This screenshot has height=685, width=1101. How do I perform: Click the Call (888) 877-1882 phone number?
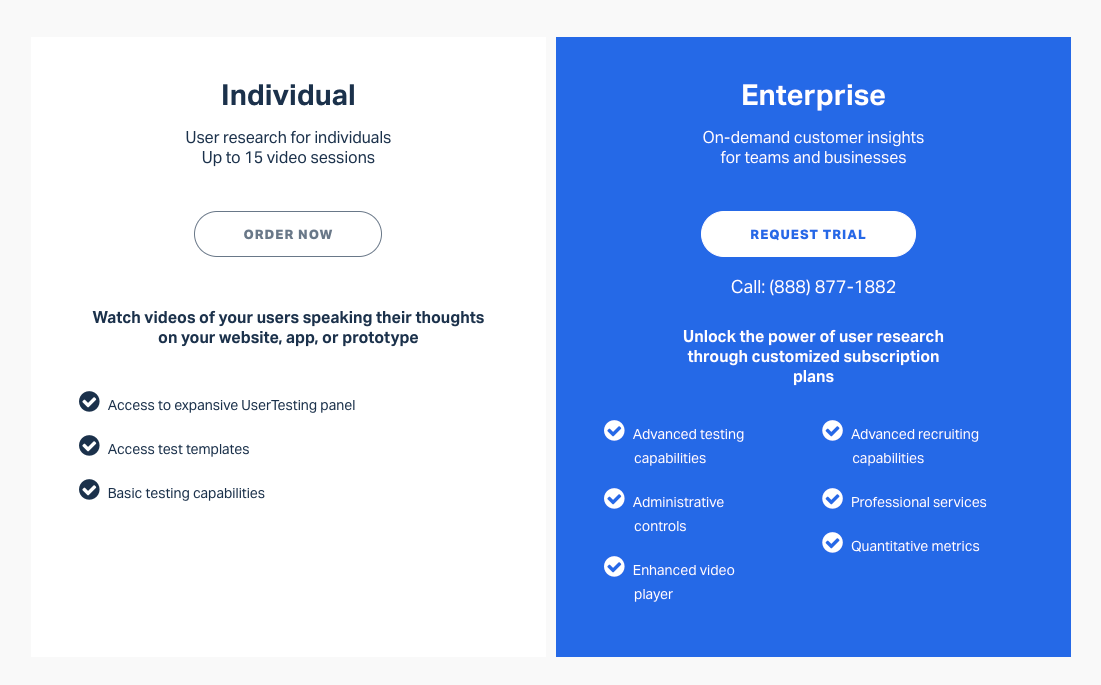tap(813, 287)
